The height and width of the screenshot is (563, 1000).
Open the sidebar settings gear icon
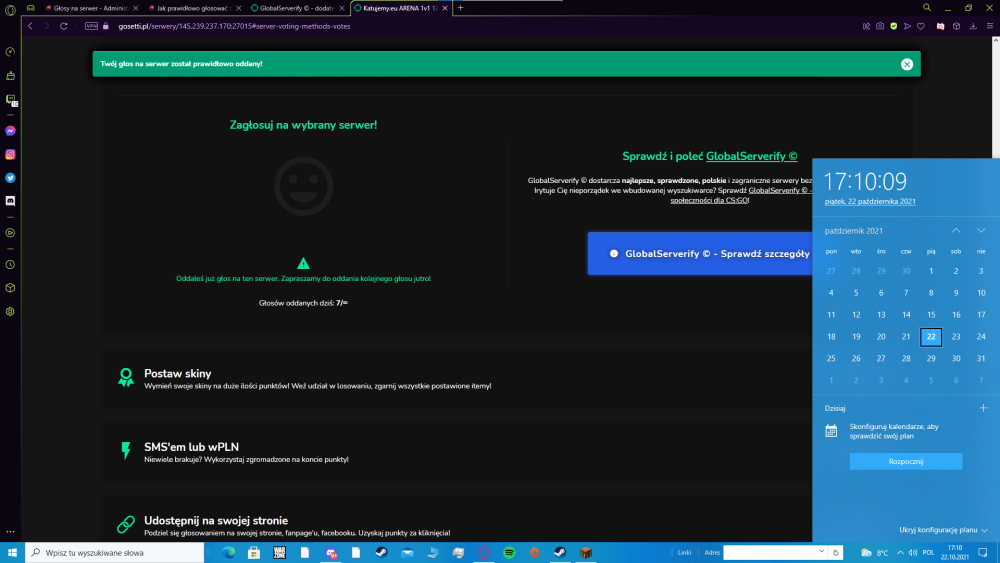tap(10, 312)
